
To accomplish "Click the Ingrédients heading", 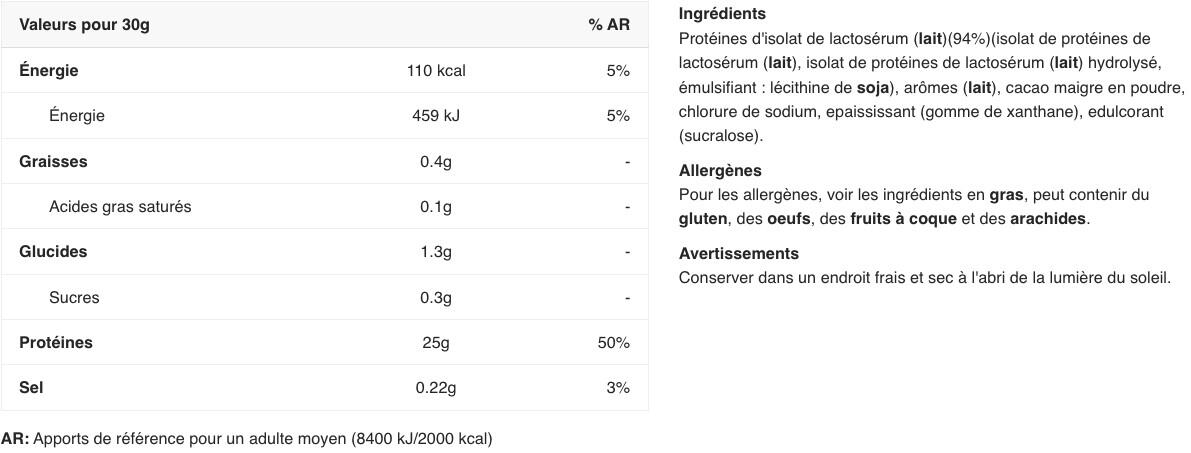I will (722, 14).
